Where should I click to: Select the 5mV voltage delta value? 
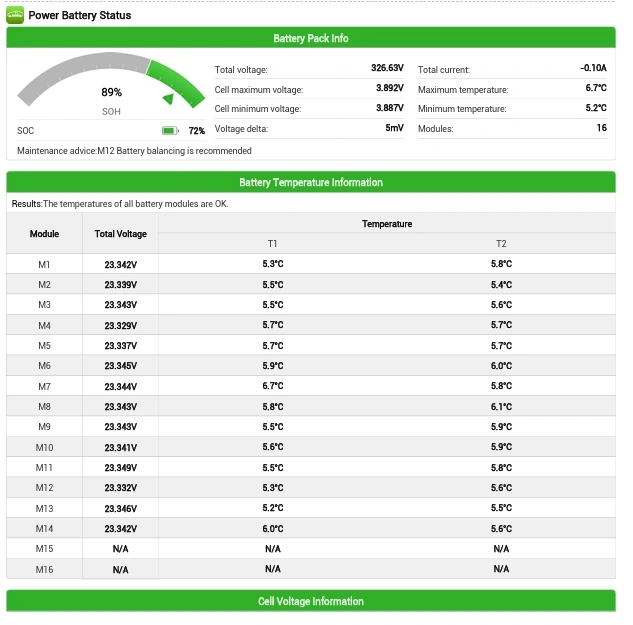click(x=394, y=129)
